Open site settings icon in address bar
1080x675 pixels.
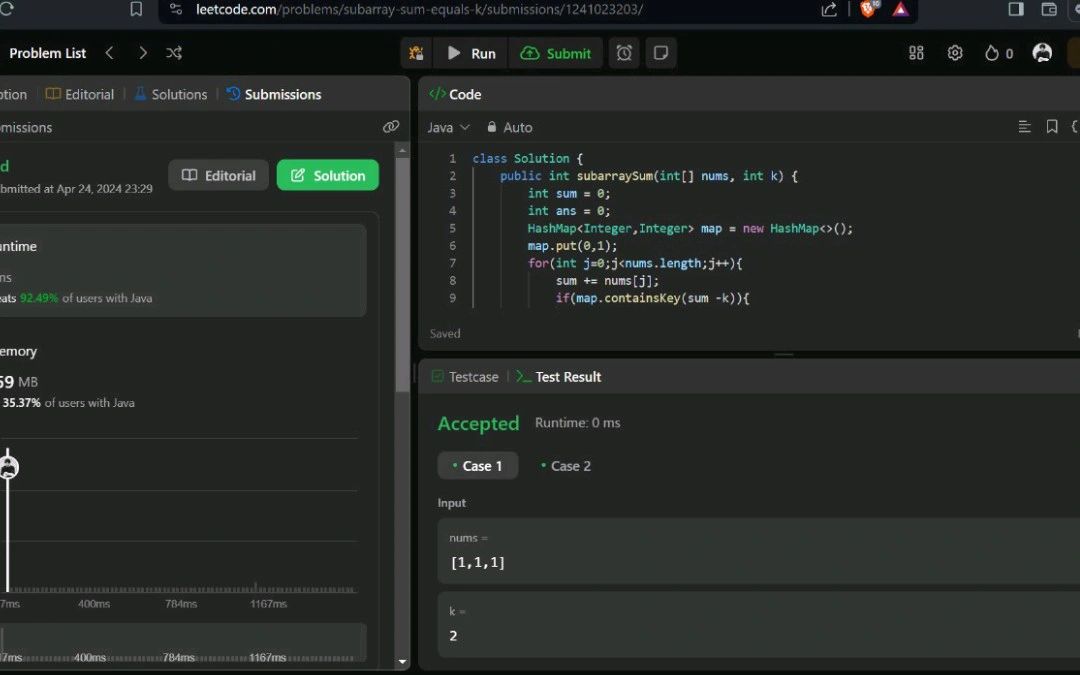[x=176, y=9]
